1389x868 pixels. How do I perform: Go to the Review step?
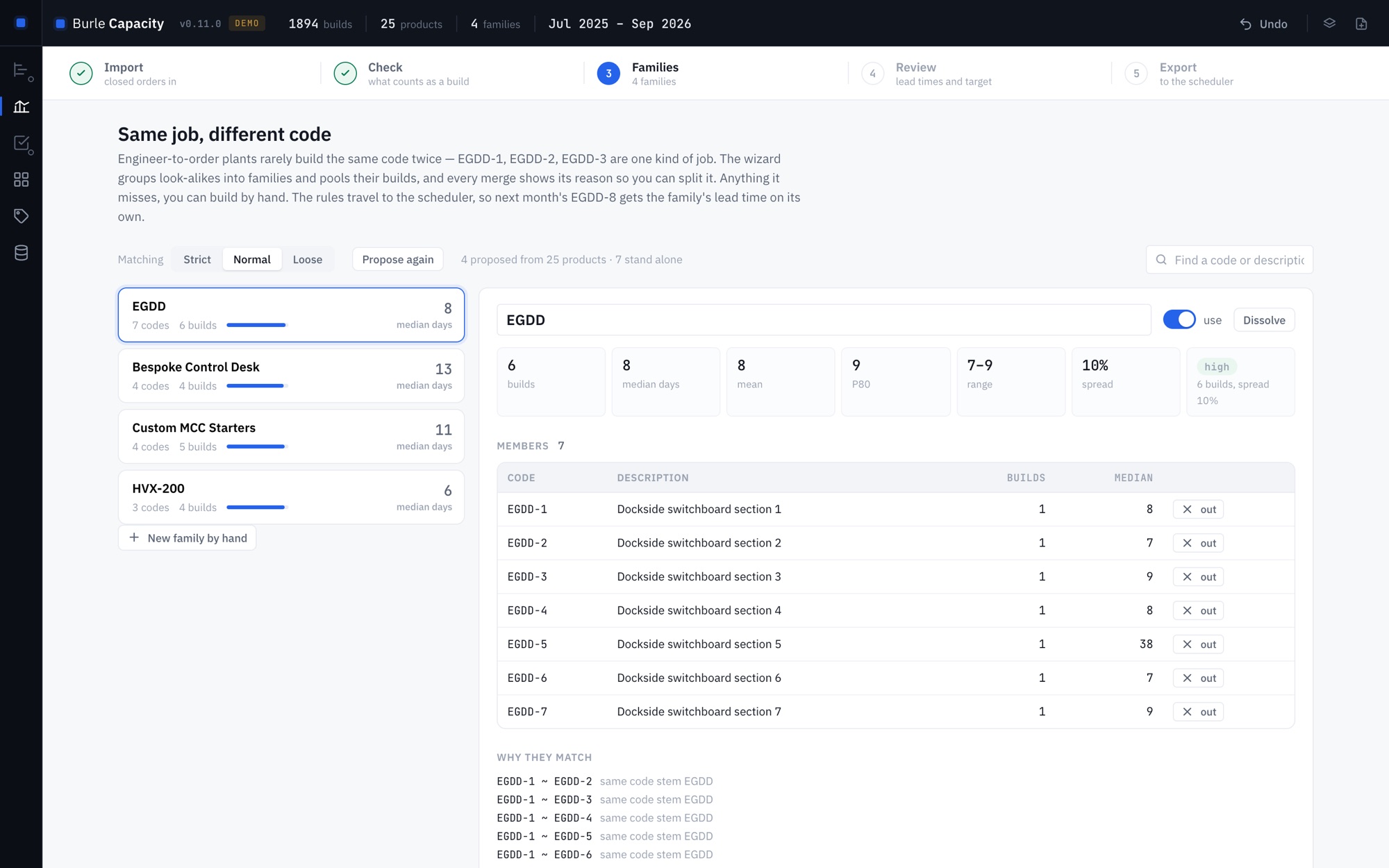[926, 73]
